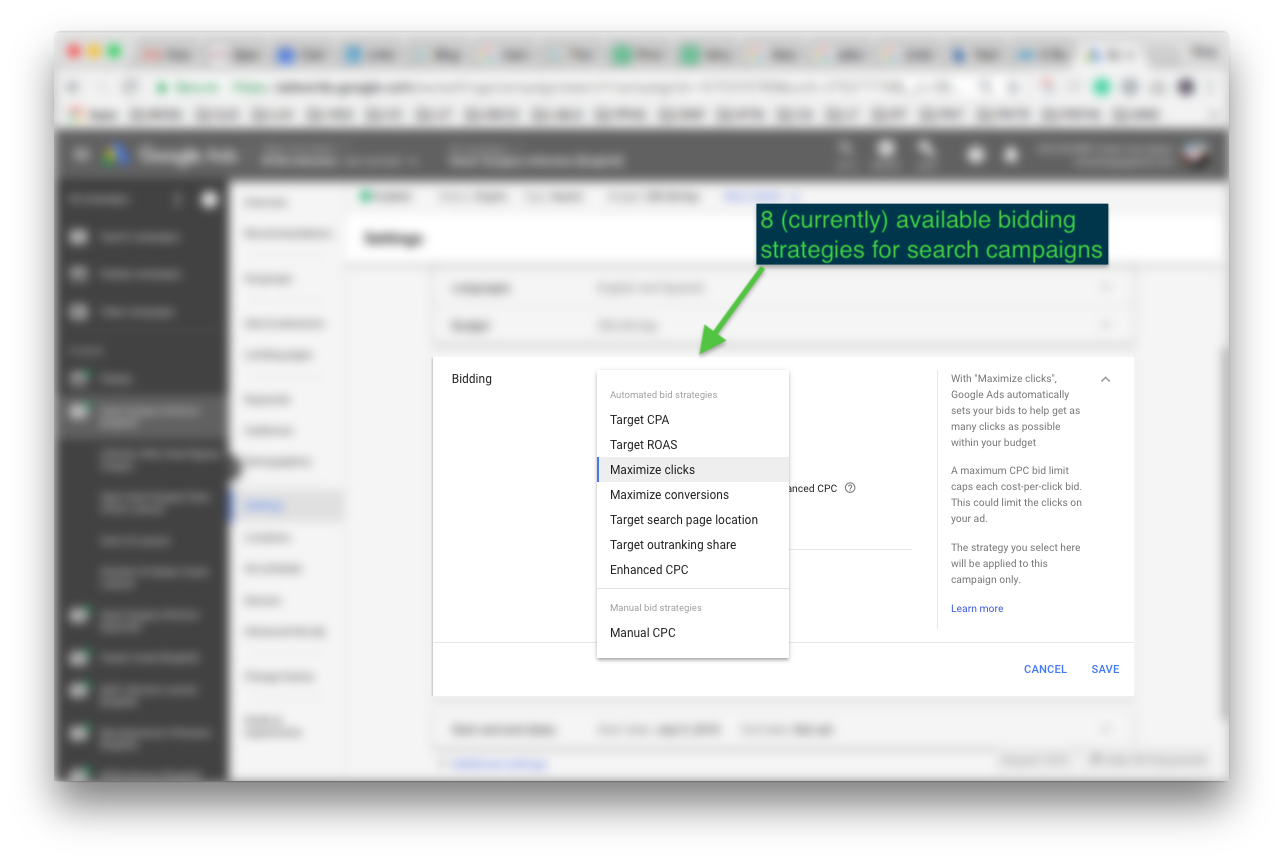
Task: Expand the blurred Budget settings row
Action: pos(783,326)
